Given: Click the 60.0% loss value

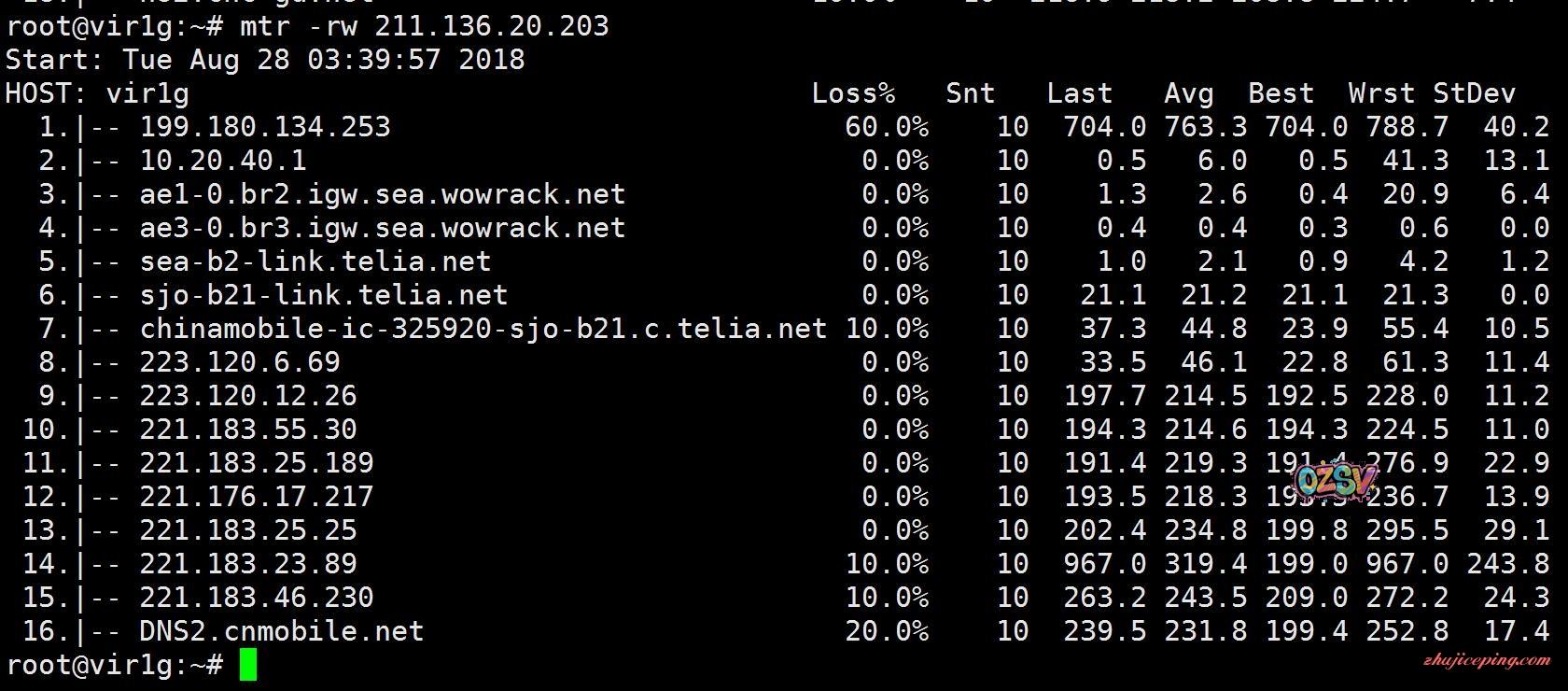Looking at the screenshot, I should pos(887,127).
